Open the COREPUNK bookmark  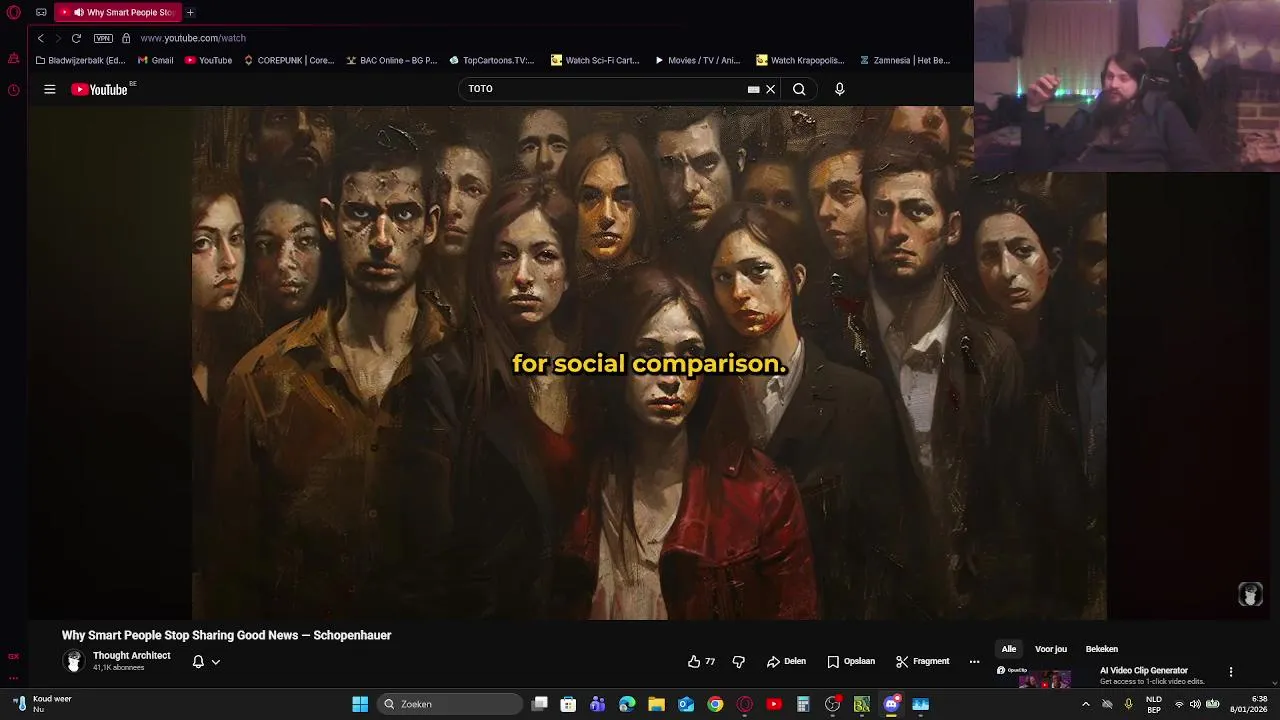click(x=289, y=60)
